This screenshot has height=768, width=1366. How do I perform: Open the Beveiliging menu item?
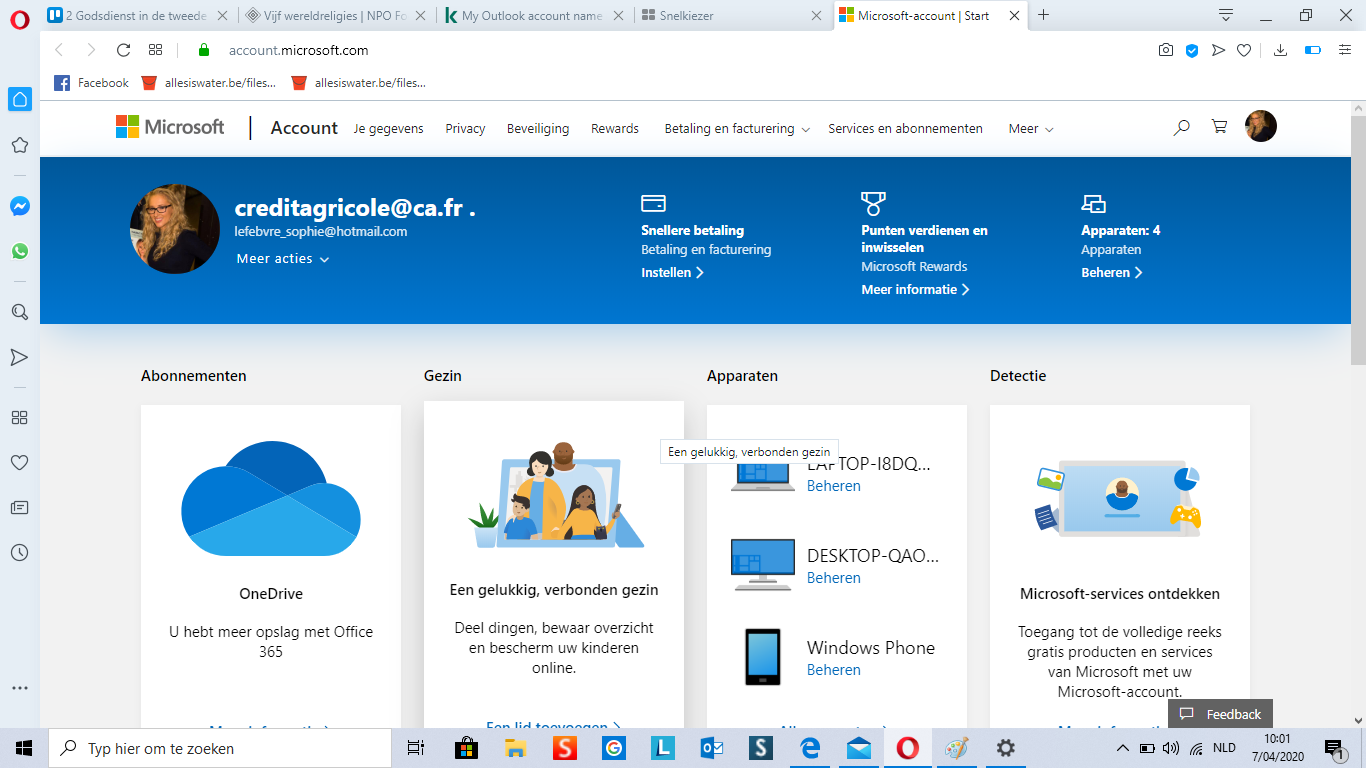[x=538, y=128]
